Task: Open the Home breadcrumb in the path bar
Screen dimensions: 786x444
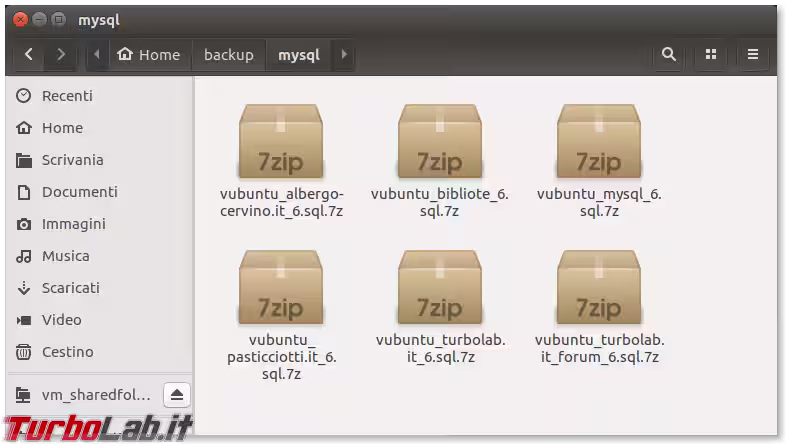Action: point(148,54)
